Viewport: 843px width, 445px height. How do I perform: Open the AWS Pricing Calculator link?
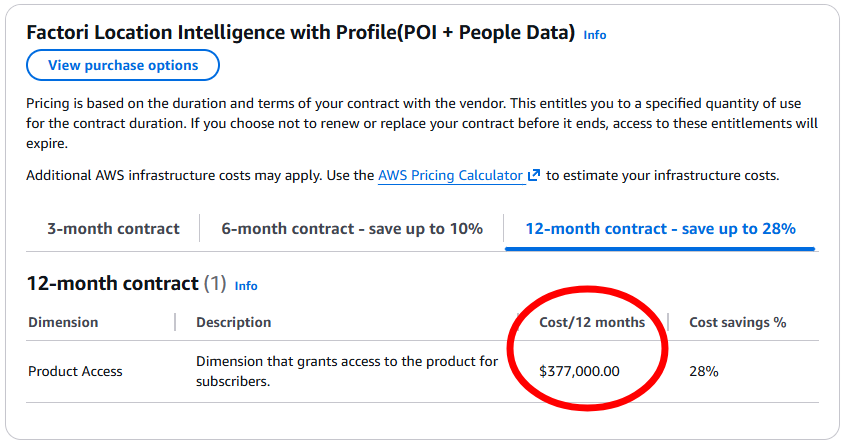click(x=451, y=175)
